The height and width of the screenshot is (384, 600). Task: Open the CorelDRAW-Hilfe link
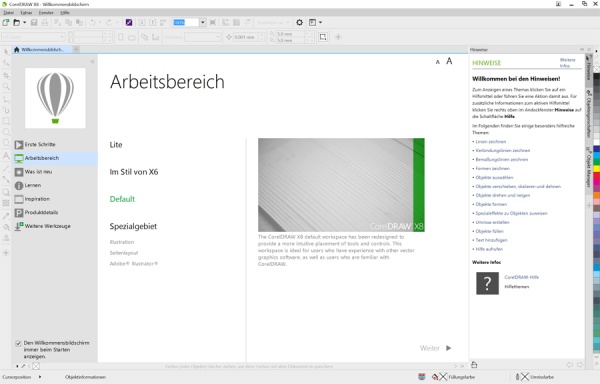522,277
